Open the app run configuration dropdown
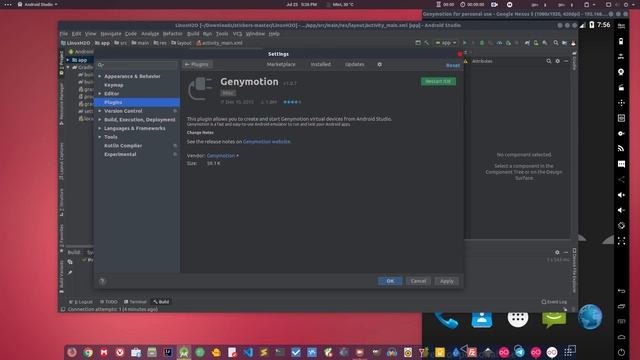Viewport: 640px width, 360px height. (446, 42)
